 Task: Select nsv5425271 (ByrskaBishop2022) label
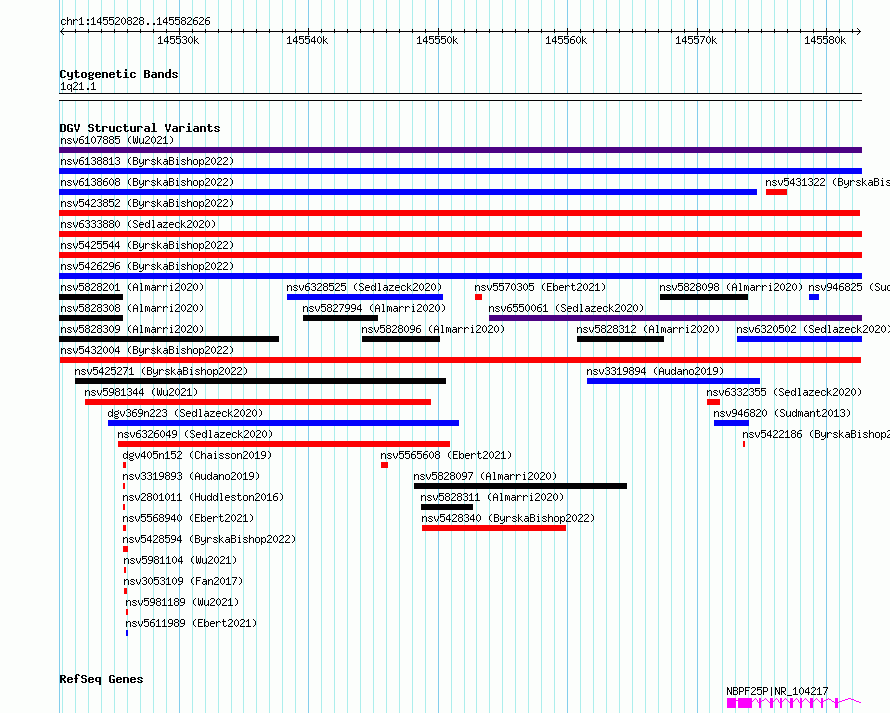[x=161, y=371]
